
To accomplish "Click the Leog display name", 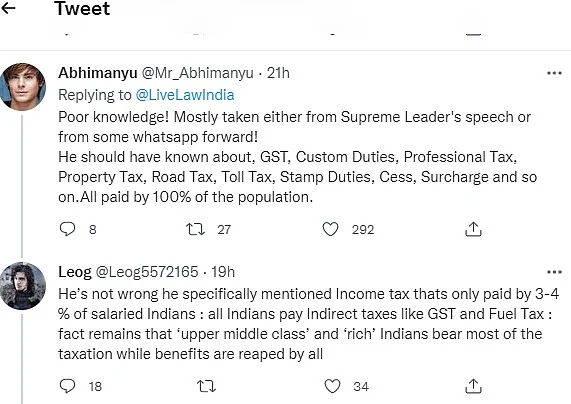I will pyautogui.click(x=75, y=272).
